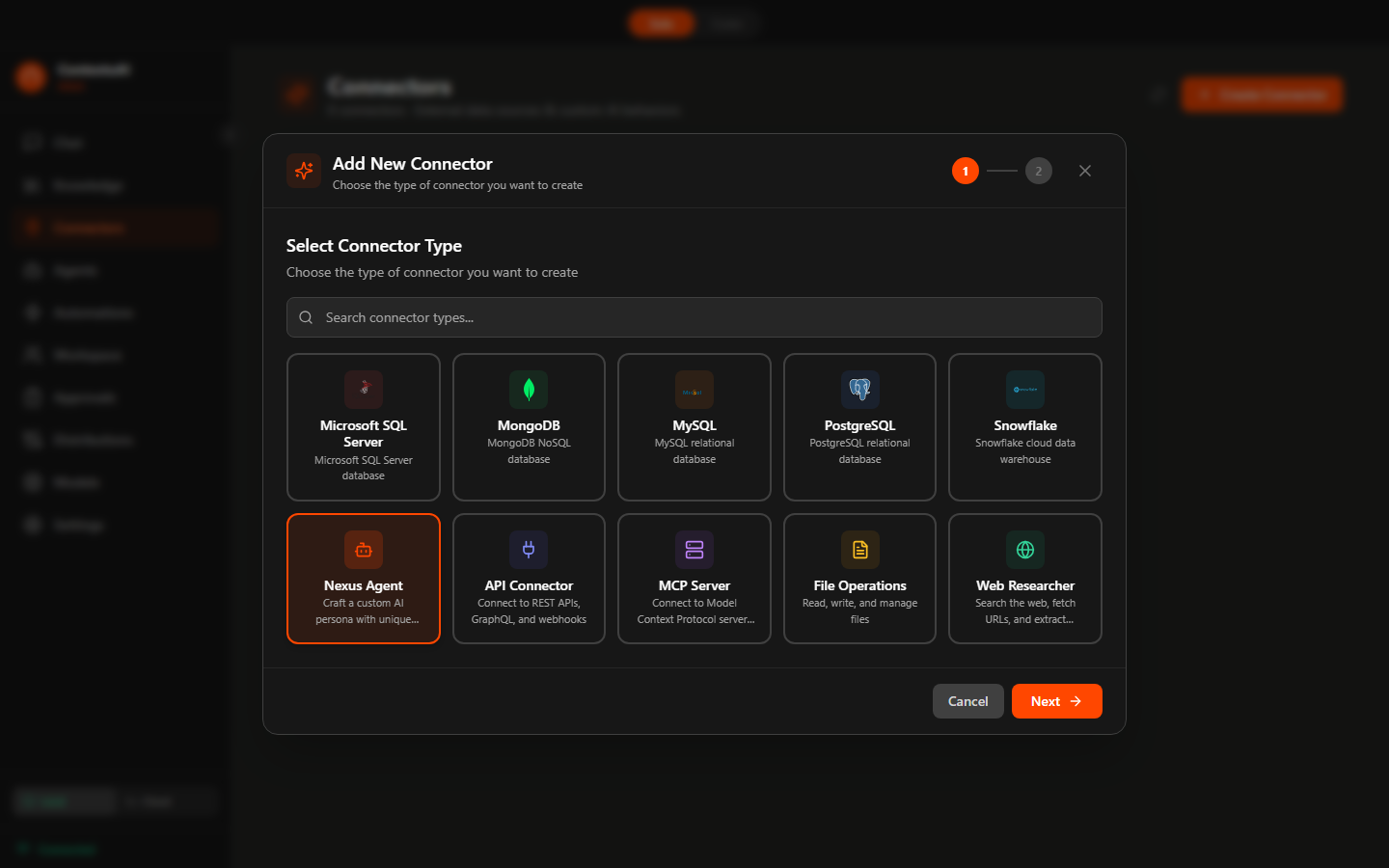Screen dimensions: 1389x868
Task: Select the Microsoft SQL Server connector icon
Action: coord(364,390)
